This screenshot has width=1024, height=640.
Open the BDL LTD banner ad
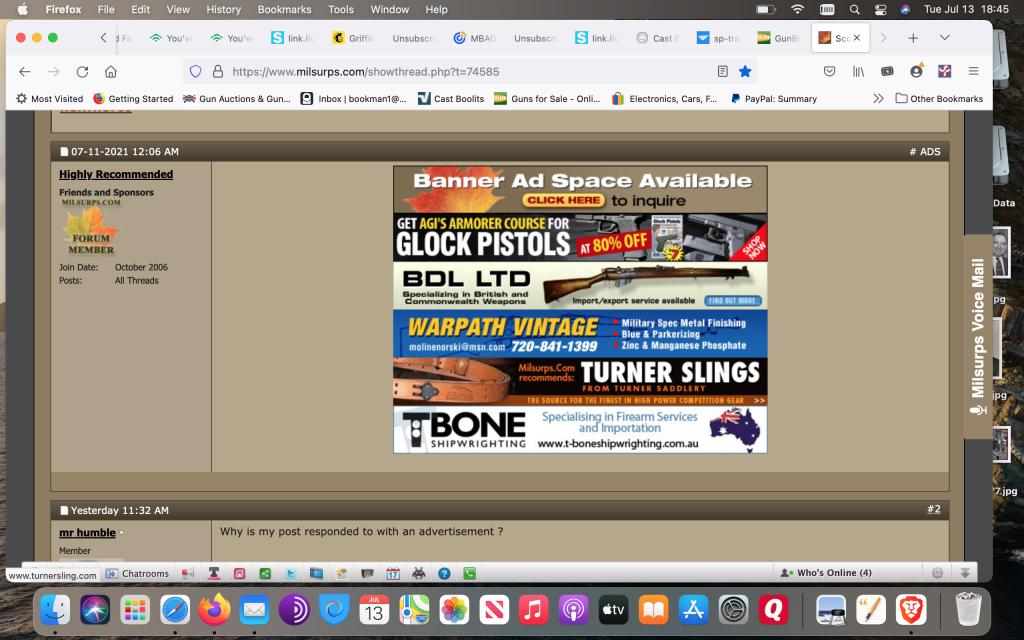click(x=580, y=285)
